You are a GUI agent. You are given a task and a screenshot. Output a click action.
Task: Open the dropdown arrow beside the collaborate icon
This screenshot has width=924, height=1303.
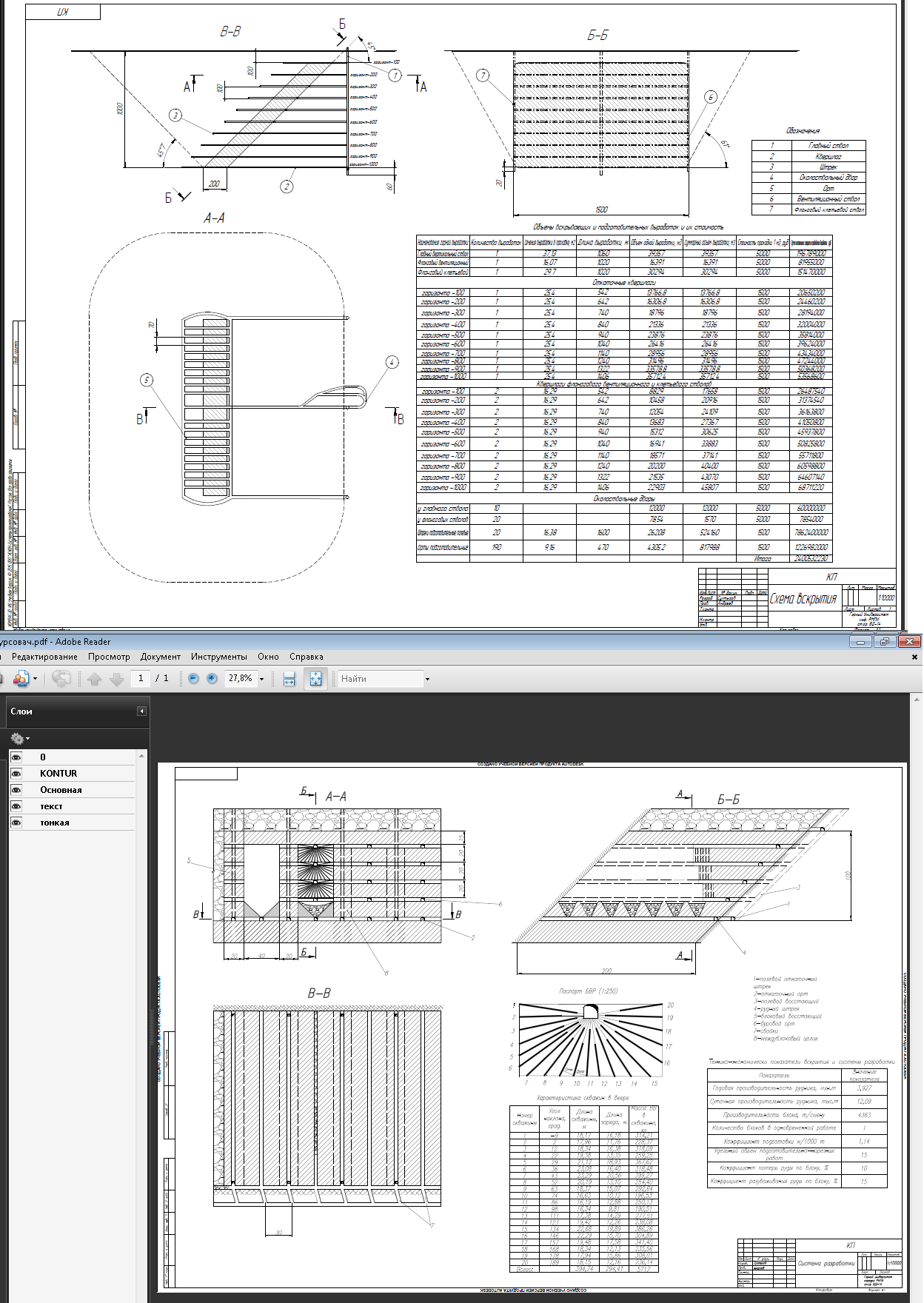coord(35,678)
